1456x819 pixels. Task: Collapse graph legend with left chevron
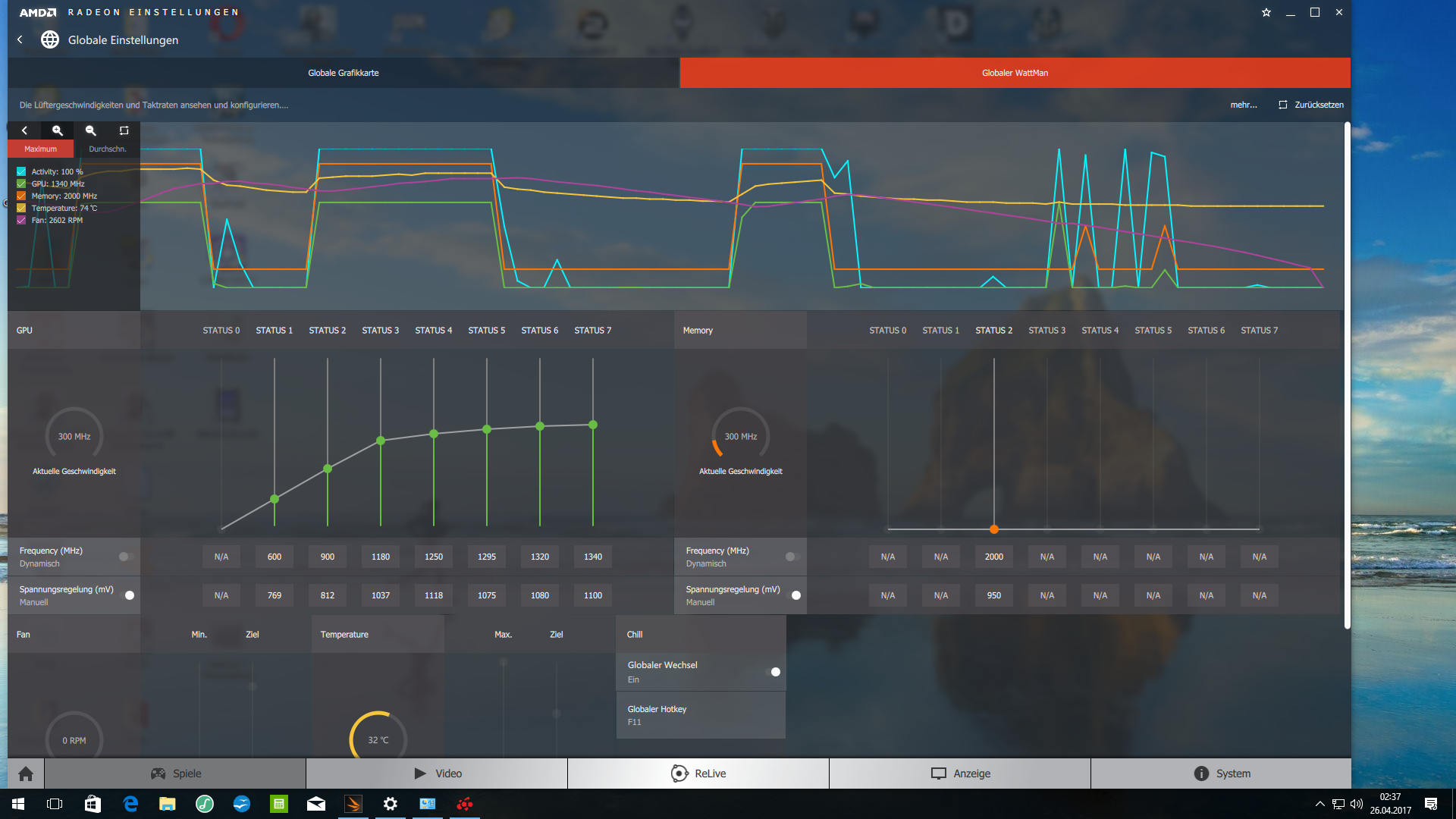24,130
